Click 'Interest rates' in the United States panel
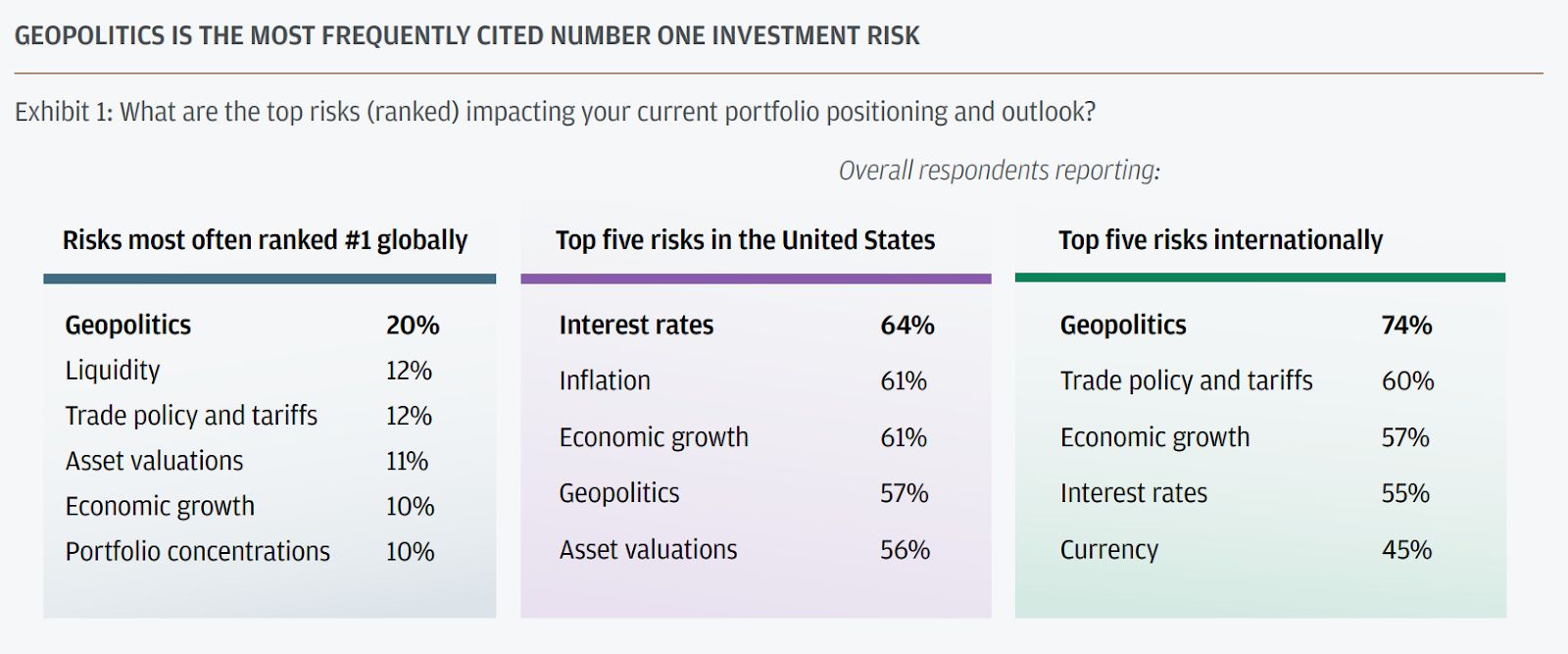 636,326
